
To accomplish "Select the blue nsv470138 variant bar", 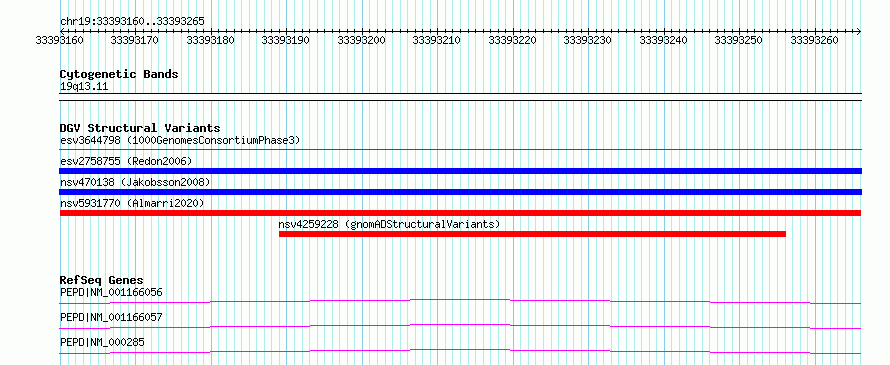I will pos(460,192).
